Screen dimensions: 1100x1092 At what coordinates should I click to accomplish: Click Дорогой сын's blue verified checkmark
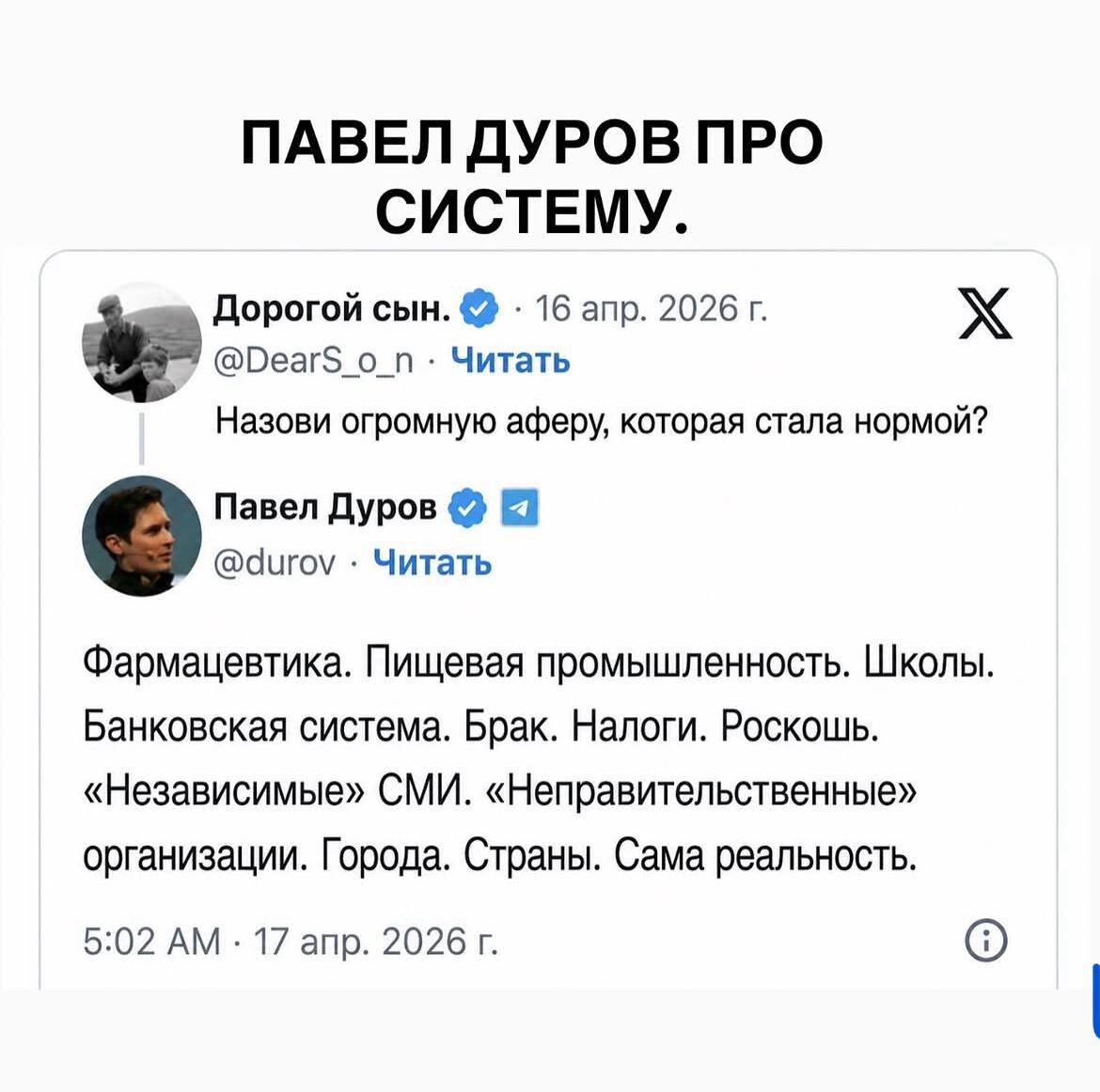click(x=479, y=308)
